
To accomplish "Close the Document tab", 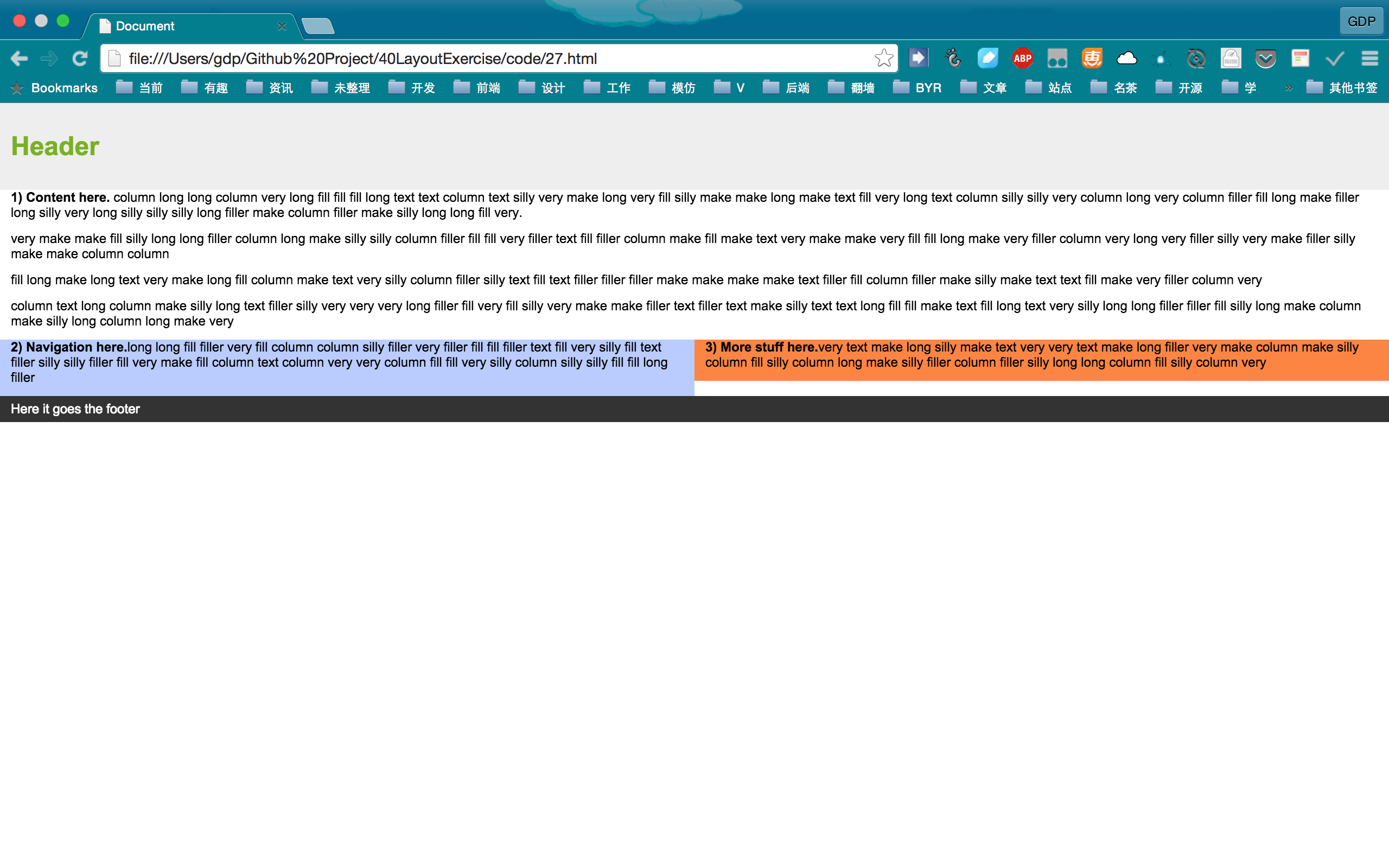I will click(x=282, y=27).
